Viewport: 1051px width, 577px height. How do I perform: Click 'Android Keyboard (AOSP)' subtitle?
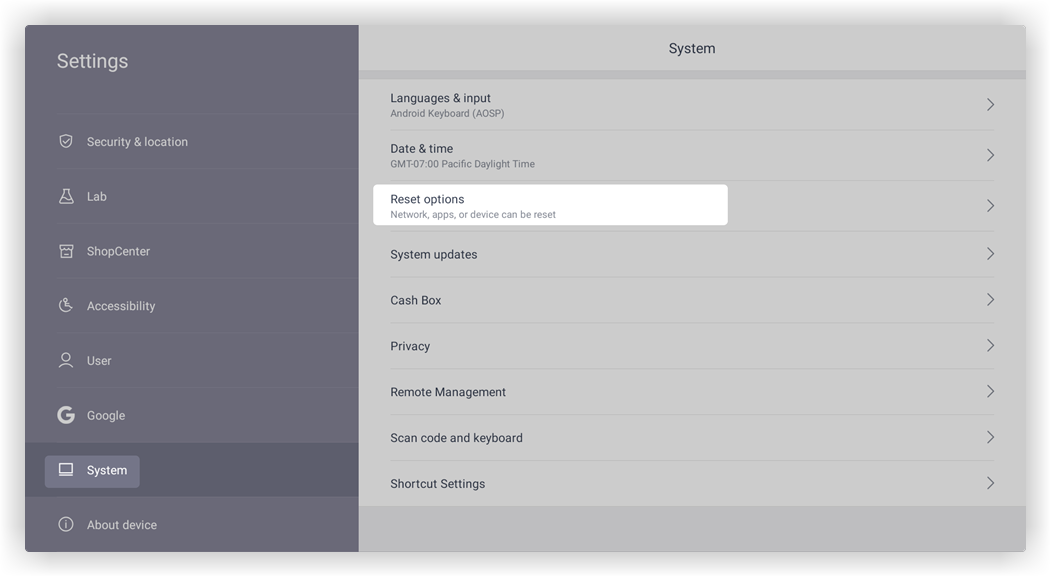pyautogui.click(x=447, y=113)
